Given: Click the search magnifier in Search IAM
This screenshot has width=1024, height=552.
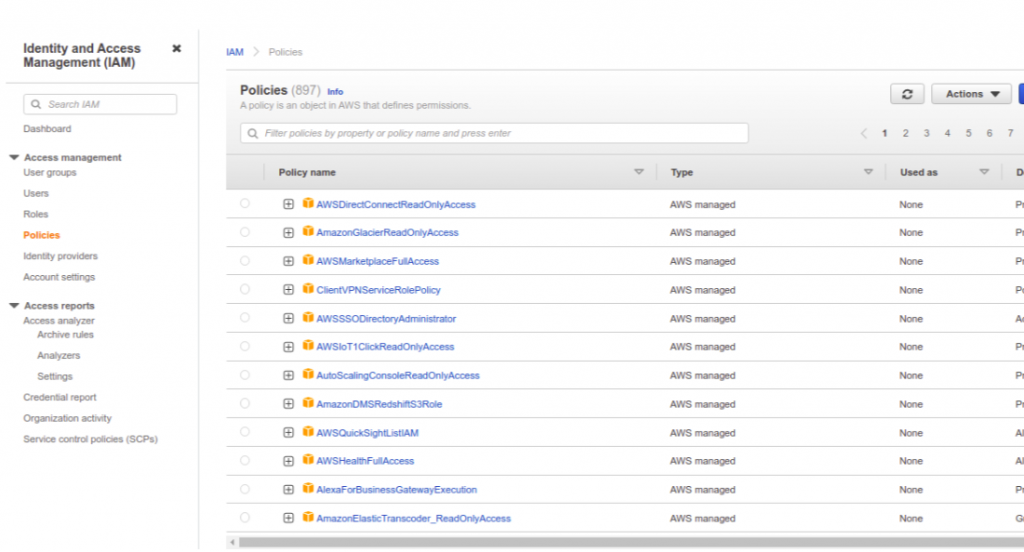Looking at the screenshot, I should [36, 105].
